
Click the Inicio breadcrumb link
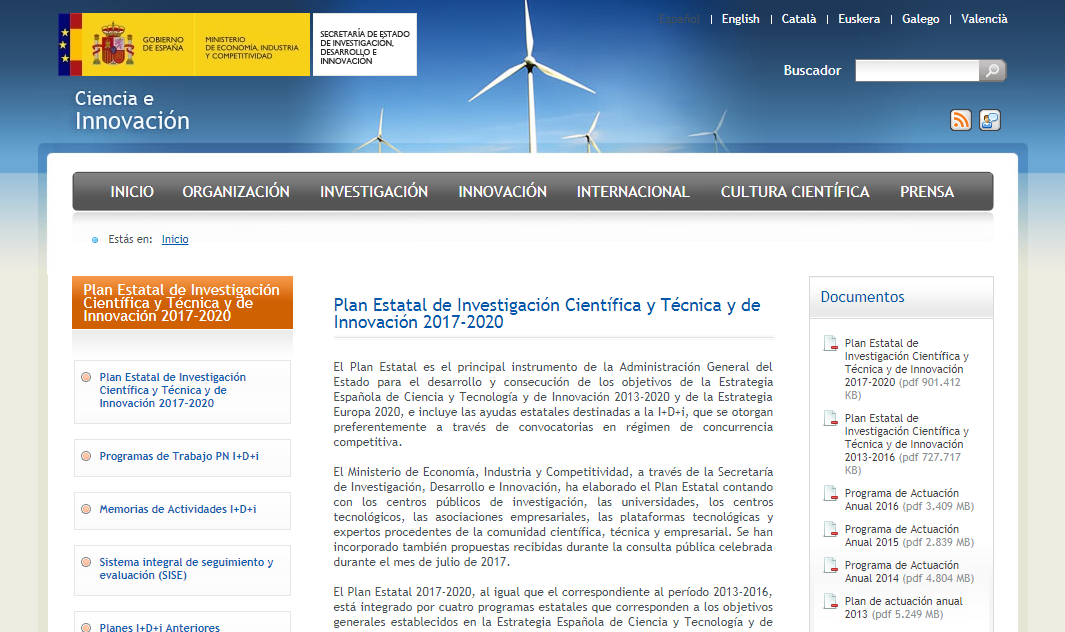click(175, 240)
